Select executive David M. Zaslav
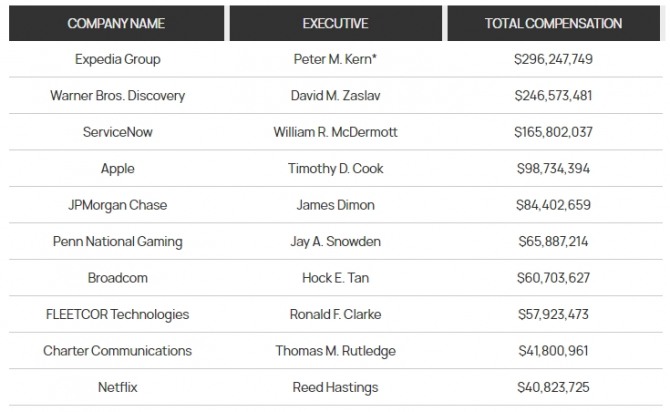Viewport: 670px width, 412px height. [x=335, y=96]
